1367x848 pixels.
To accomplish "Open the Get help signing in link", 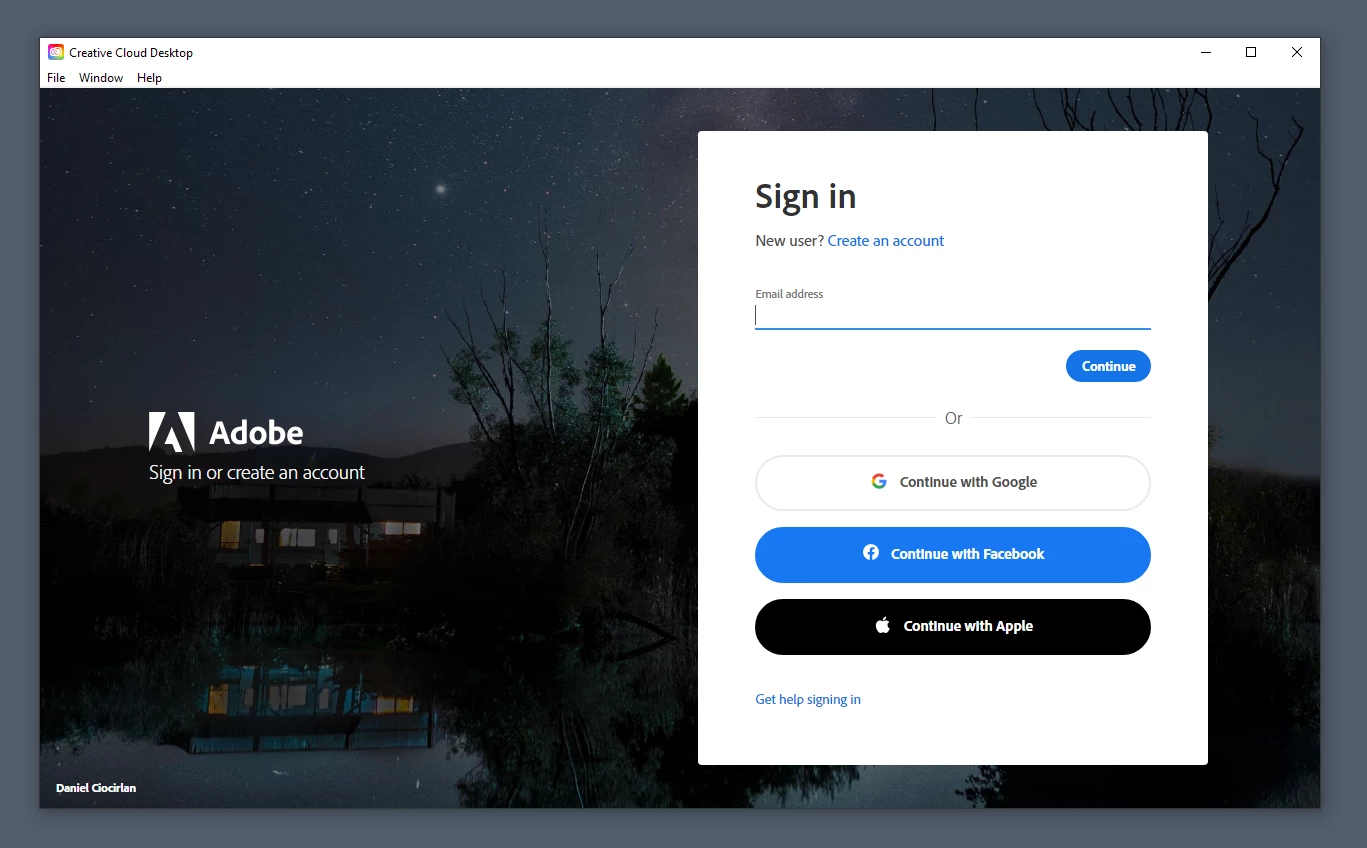I will [x=808, y=700].
